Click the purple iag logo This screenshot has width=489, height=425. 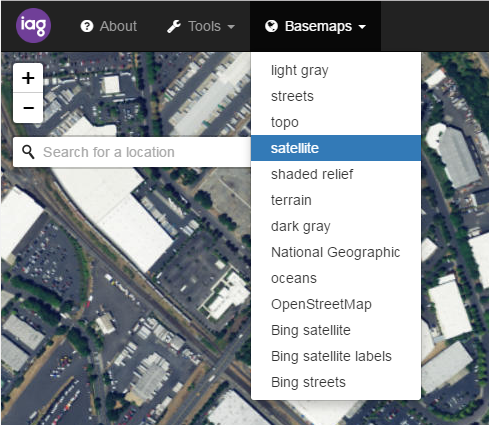[33, 26]
